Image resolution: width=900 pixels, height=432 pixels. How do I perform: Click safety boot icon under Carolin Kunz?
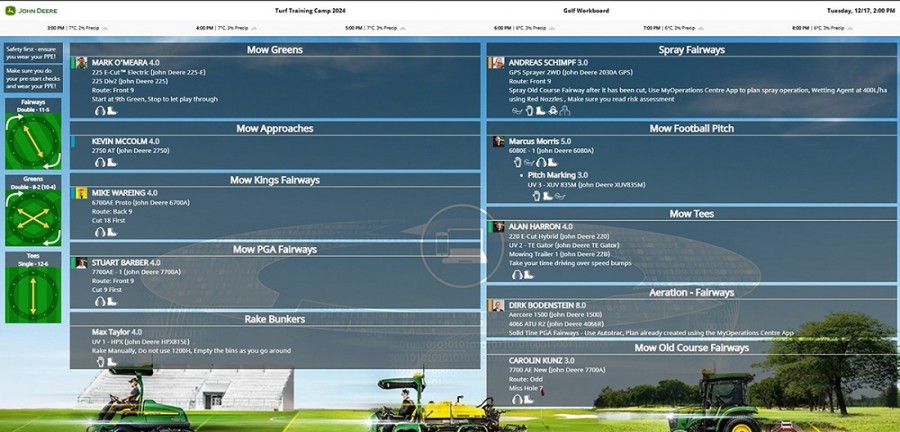pos(529,399)
